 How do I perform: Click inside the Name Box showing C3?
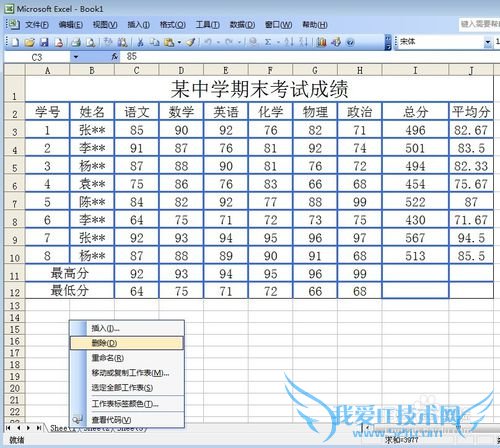[x=37, y=57]
